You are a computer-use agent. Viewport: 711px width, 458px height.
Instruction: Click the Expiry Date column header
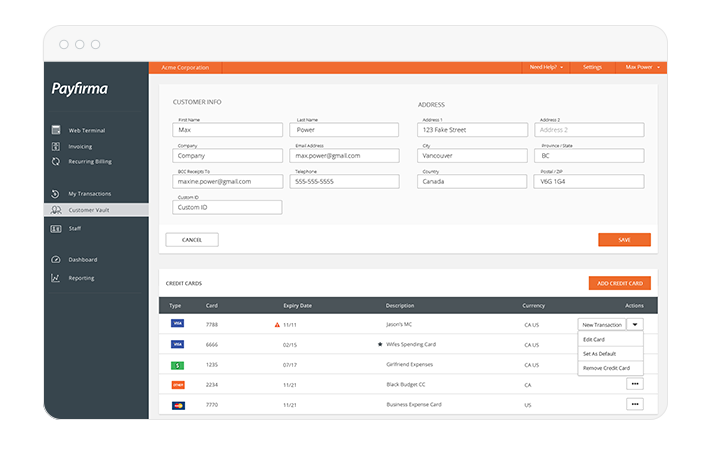[x=297, y=306]
